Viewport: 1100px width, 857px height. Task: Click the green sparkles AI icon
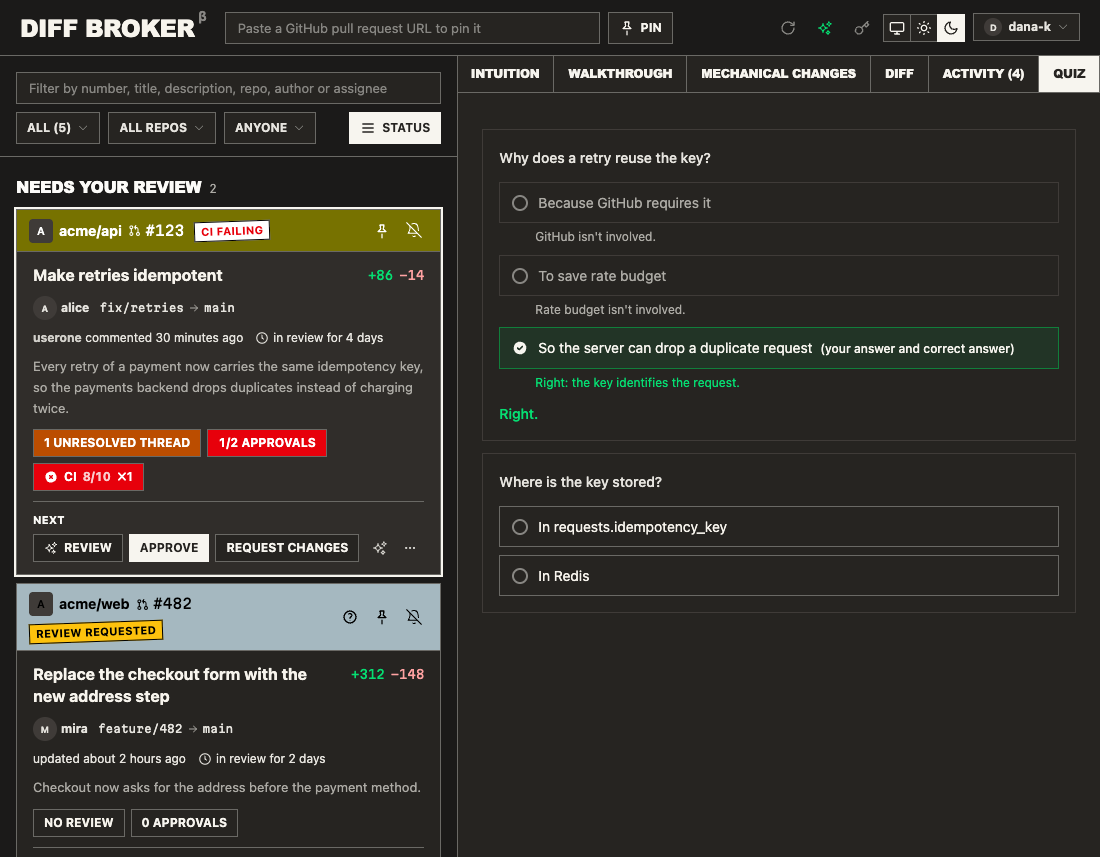(825, 28)
